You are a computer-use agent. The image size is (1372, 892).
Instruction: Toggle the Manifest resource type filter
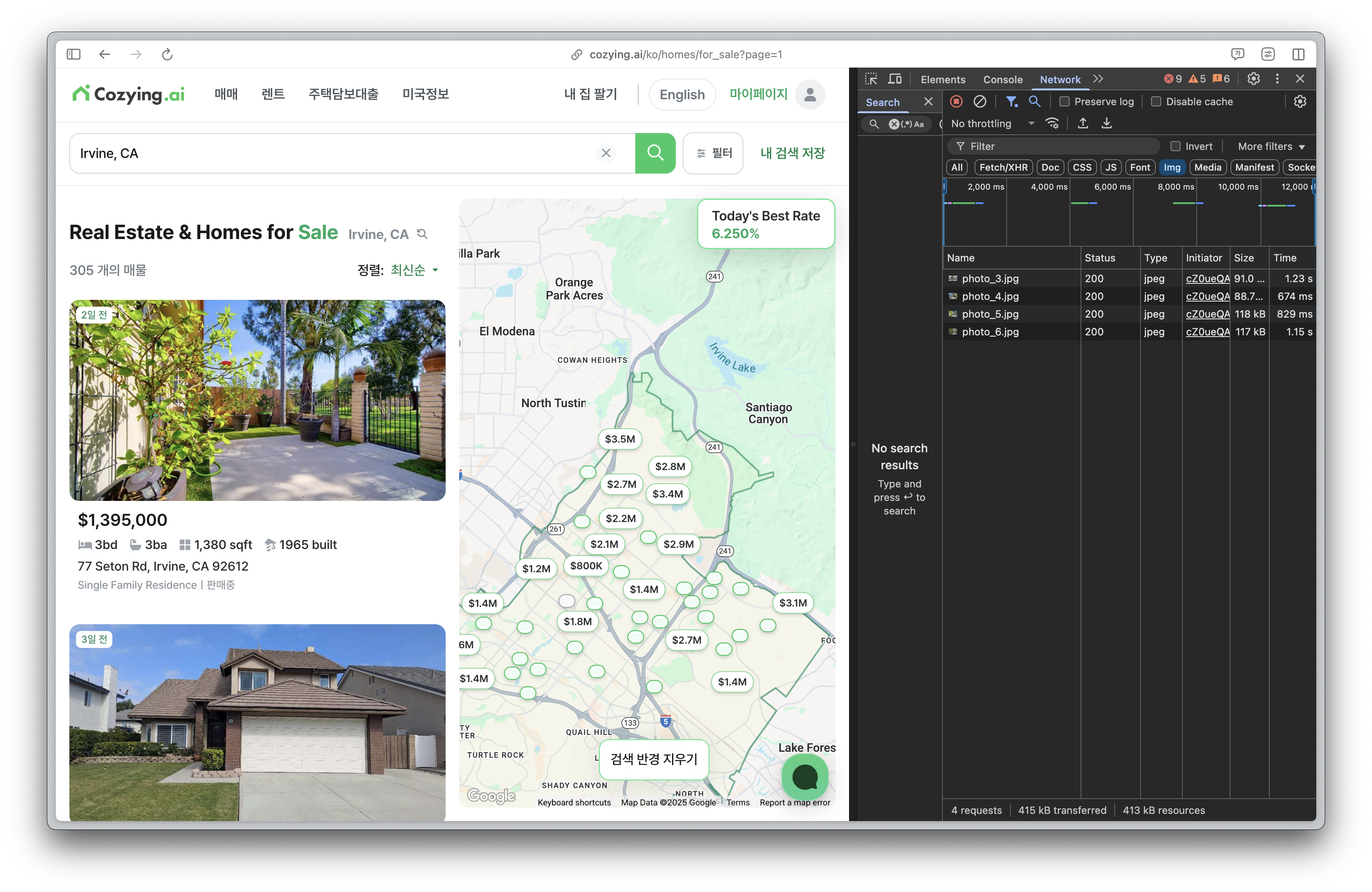[x=1255, y=167]
